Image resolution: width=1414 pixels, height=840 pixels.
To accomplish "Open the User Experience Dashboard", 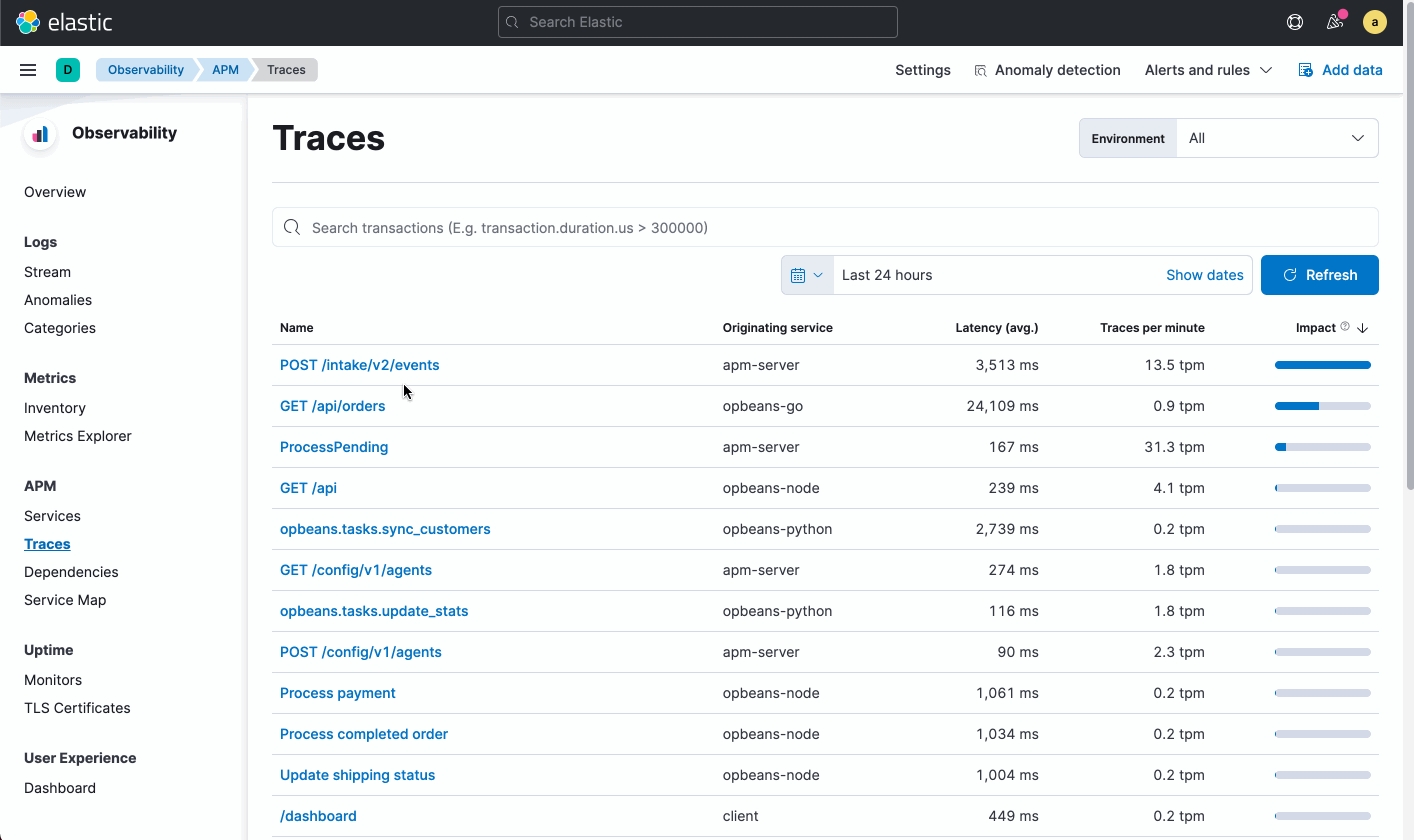I will click(x=60, y=788).
